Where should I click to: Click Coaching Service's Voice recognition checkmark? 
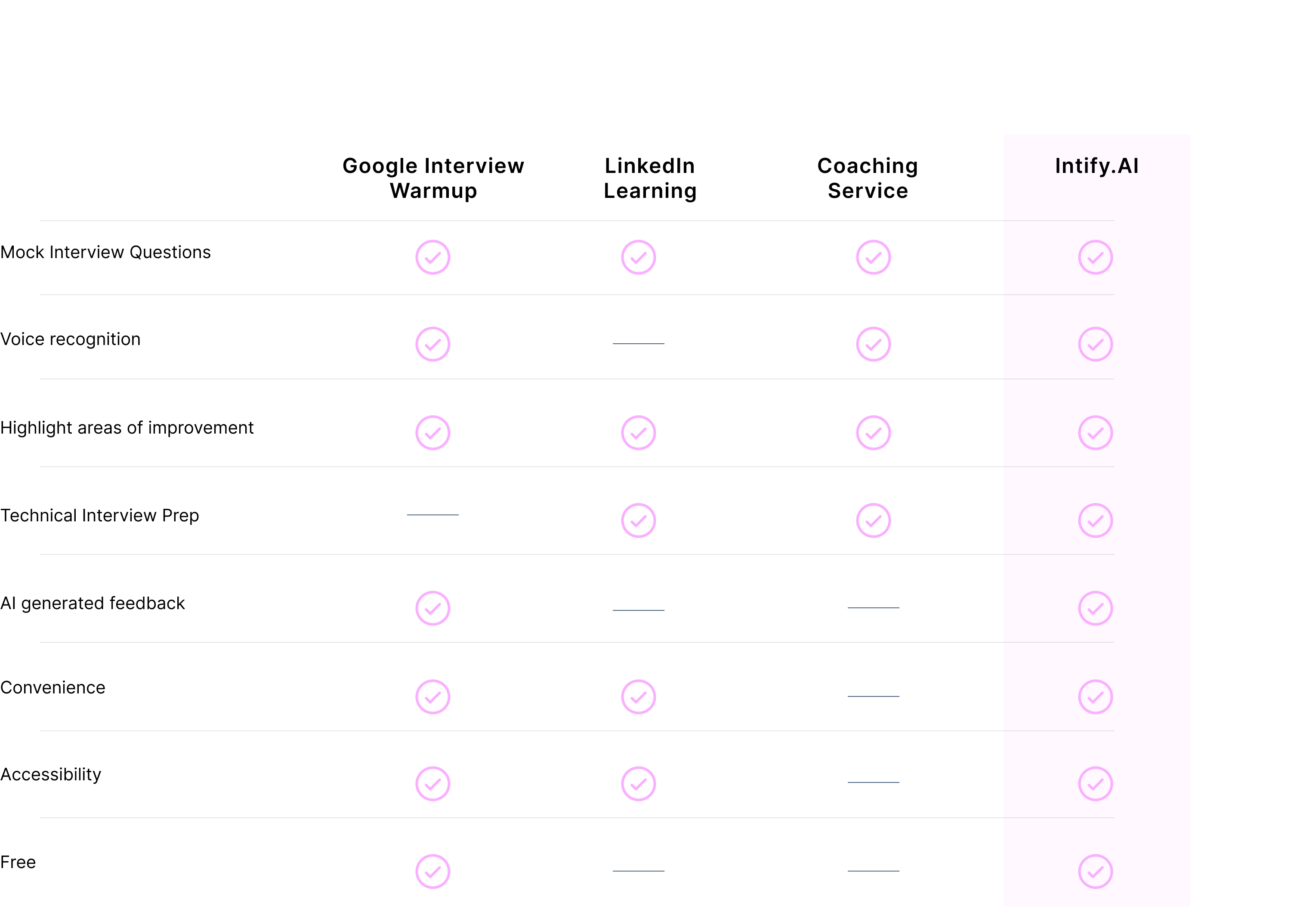[873, 344]
